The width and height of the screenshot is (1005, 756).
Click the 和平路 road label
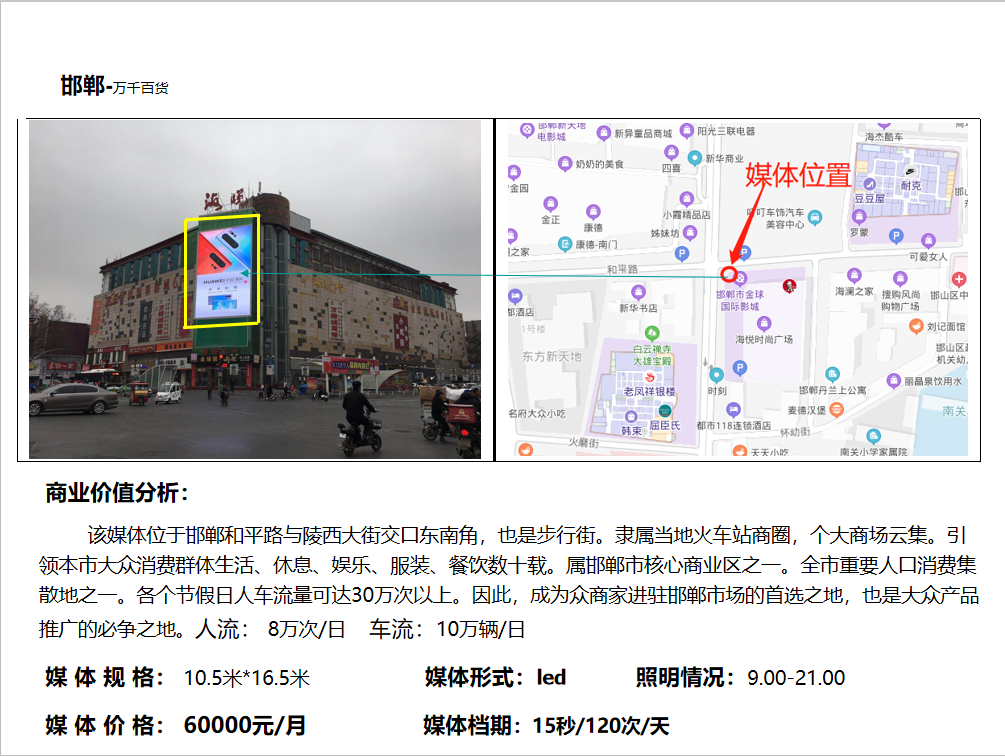click(x=622, y=269)
